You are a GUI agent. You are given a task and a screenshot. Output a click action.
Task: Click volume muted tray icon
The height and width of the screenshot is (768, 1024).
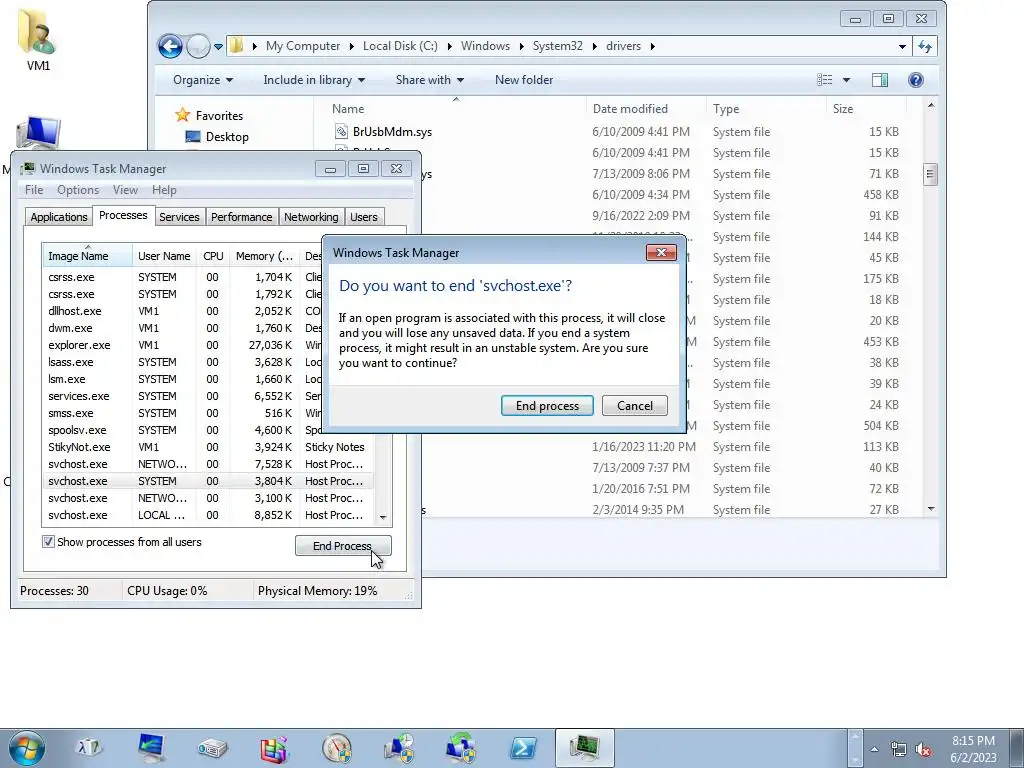click(x=923, y=750)
